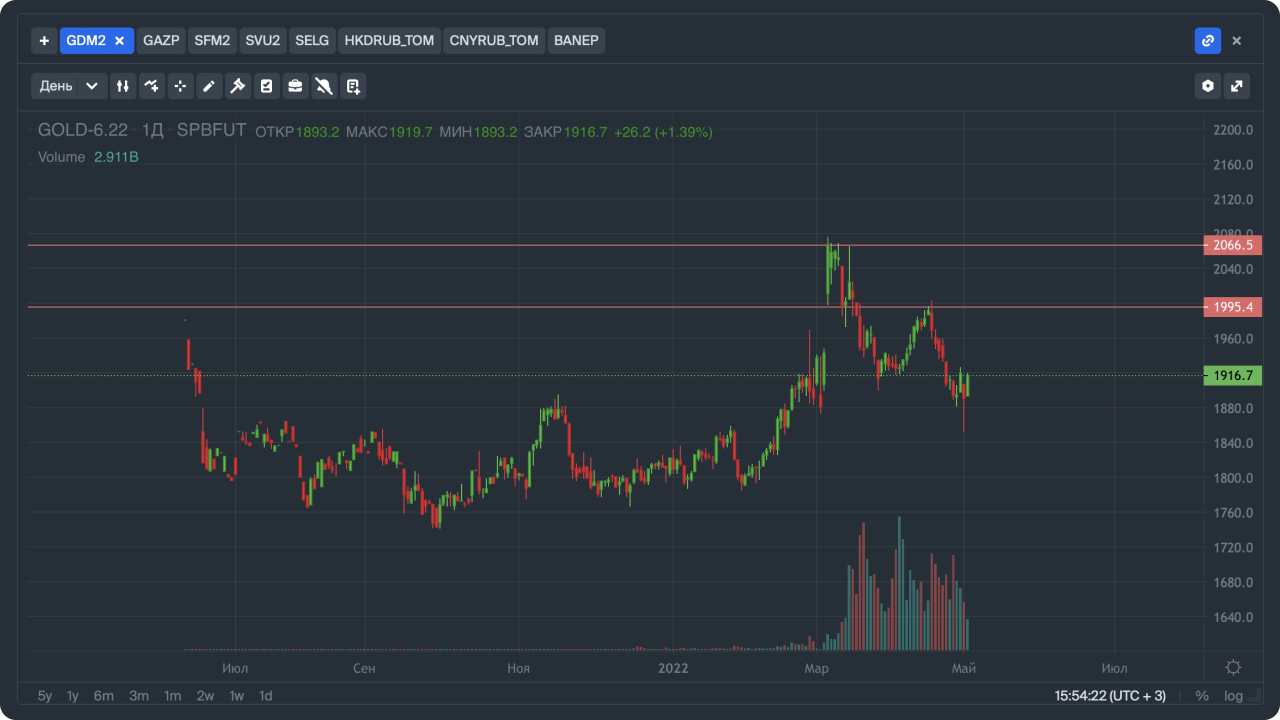Click the current price 1916.7 label
The height and width of the screenshot is (720, 1280).
(x=1234, y=376)
